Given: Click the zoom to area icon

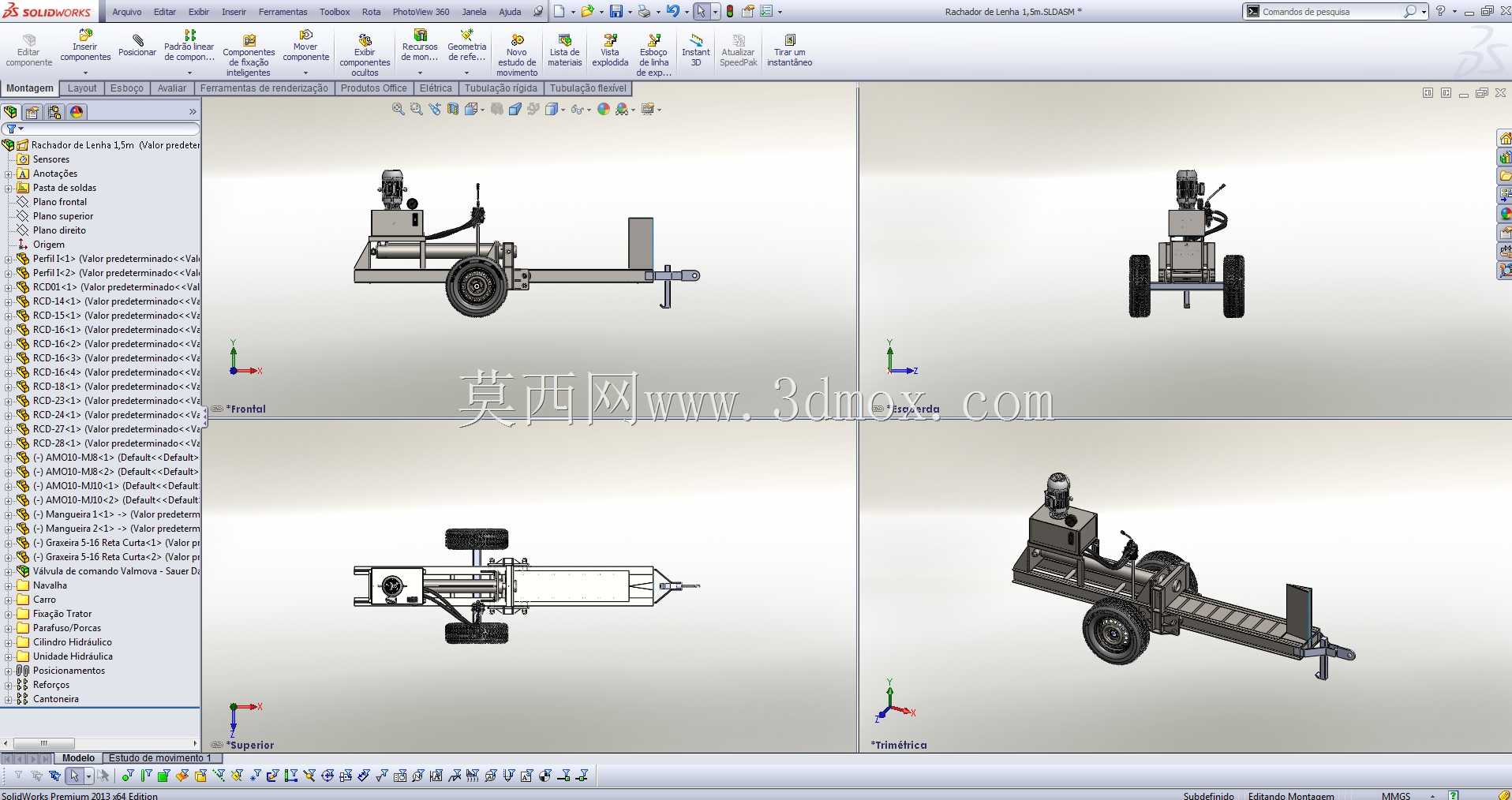Looking at the screenshot, I should [x=417, y=109].
